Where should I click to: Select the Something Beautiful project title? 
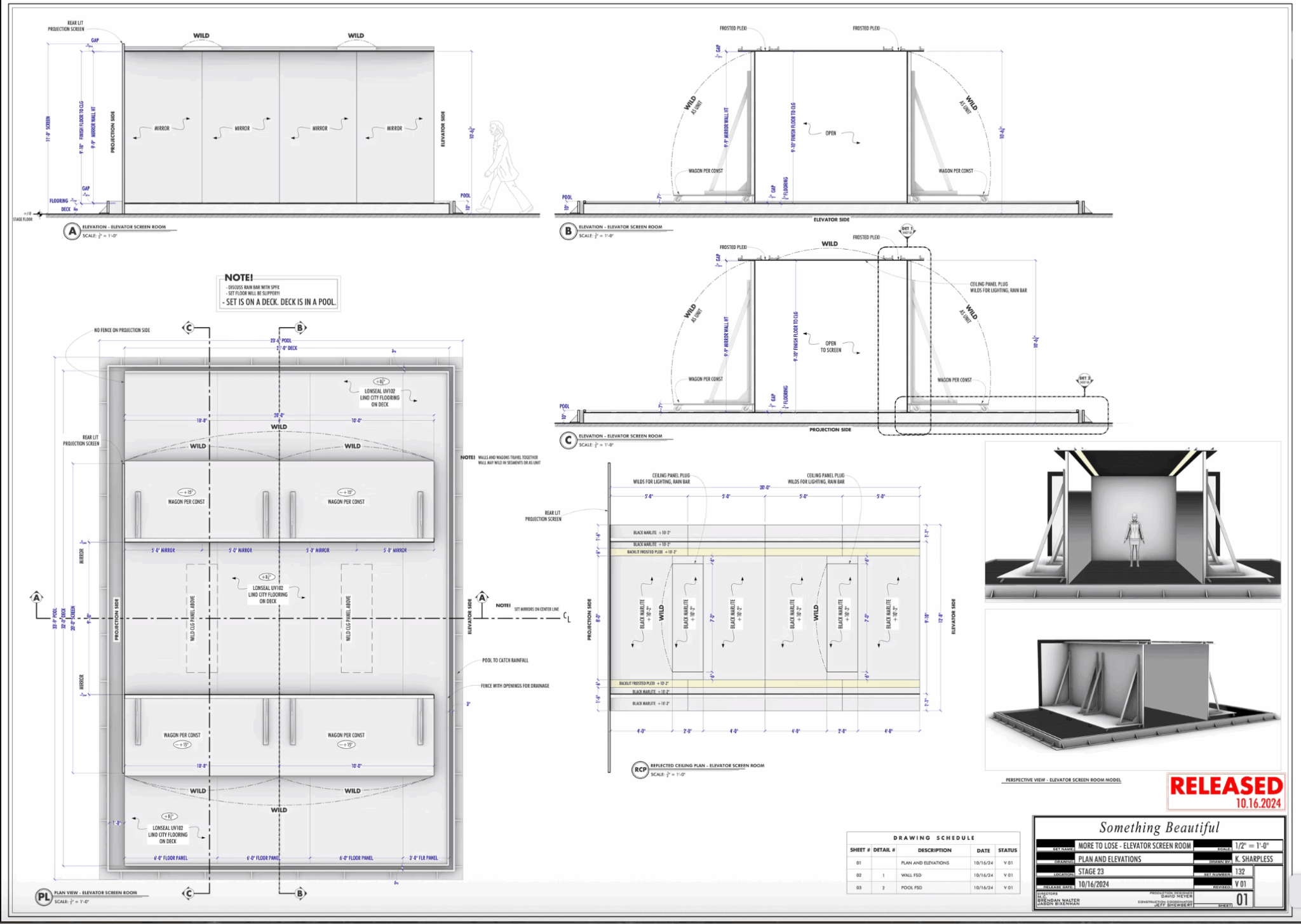tap(1159, 827)
